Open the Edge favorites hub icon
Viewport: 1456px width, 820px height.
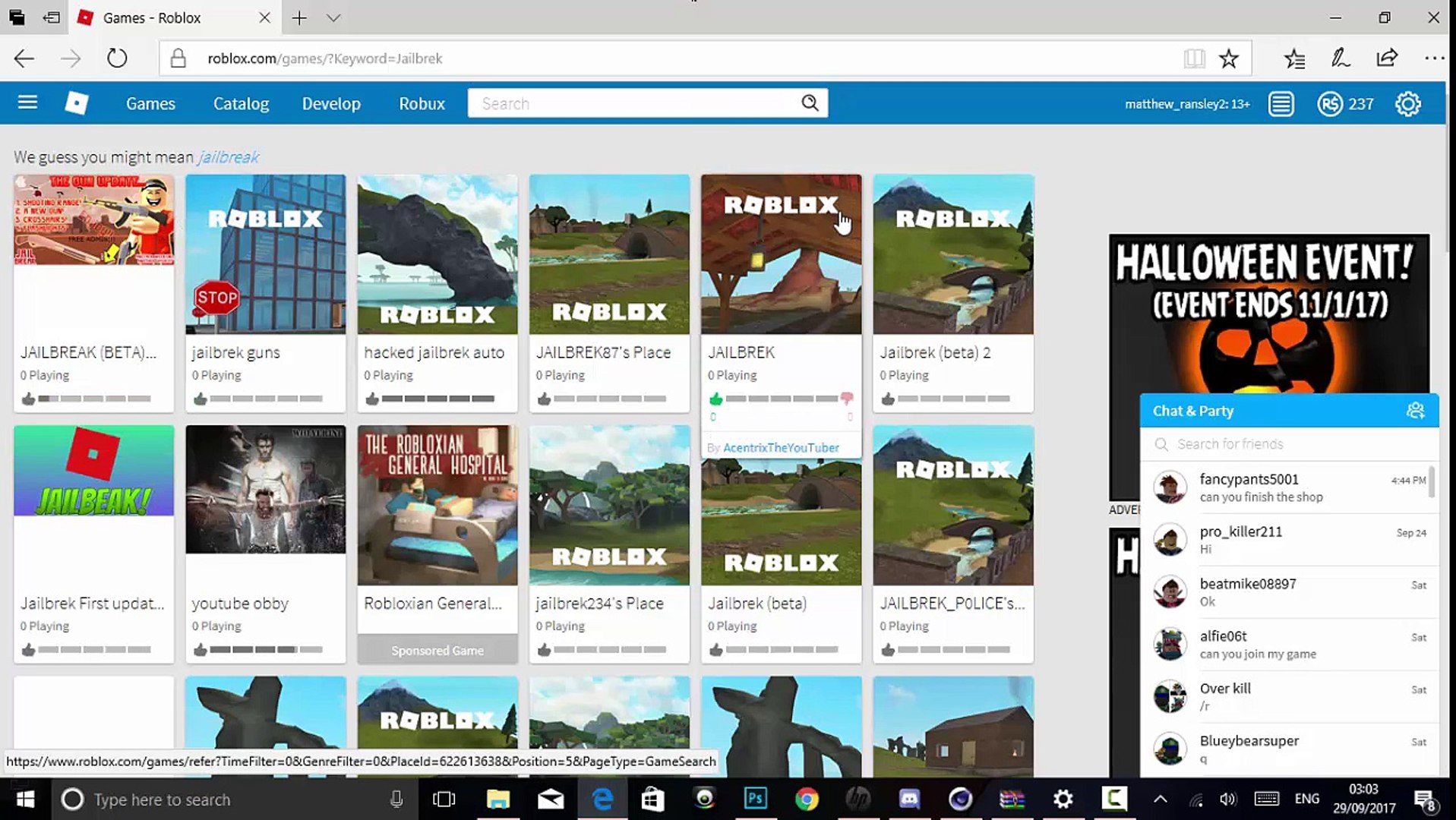pos(1294,58)
